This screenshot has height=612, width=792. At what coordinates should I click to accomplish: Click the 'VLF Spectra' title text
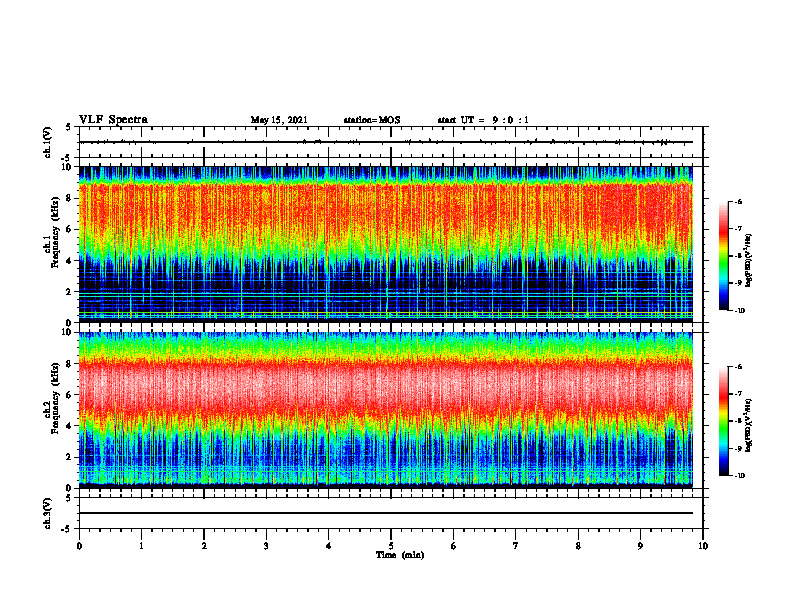(x=113, y=120)
